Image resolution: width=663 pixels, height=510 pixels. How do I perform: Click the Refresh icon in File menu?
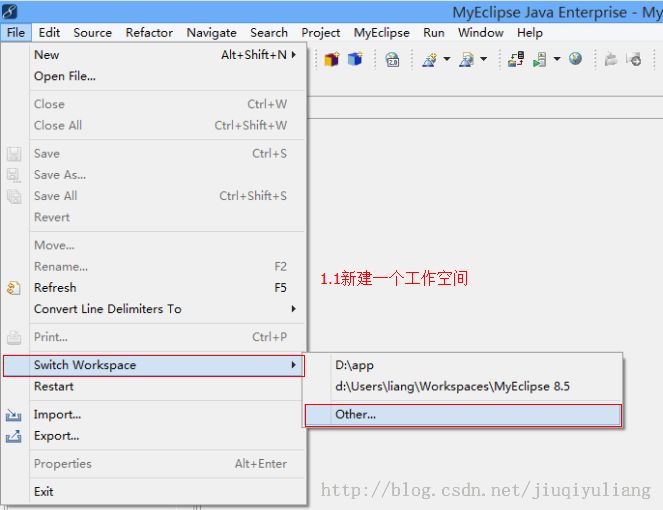[x=14, y=288]
